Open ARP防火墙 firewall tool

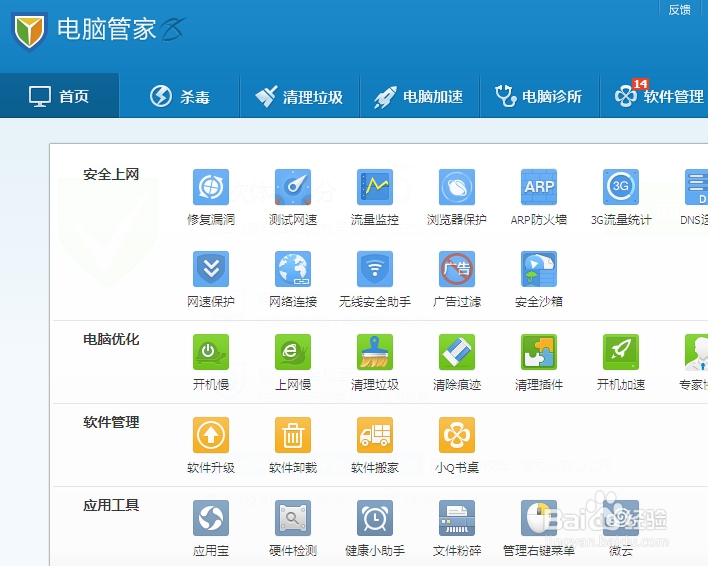(x=539, y=187)
